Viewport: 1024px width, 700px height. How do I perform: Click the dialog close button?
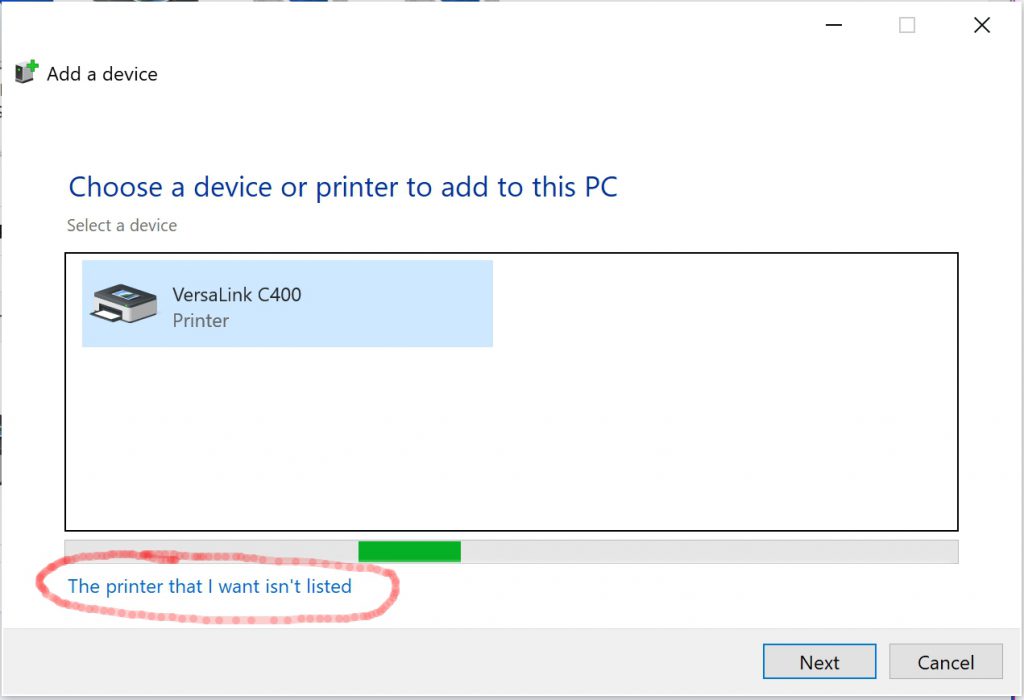click(981, 25)
